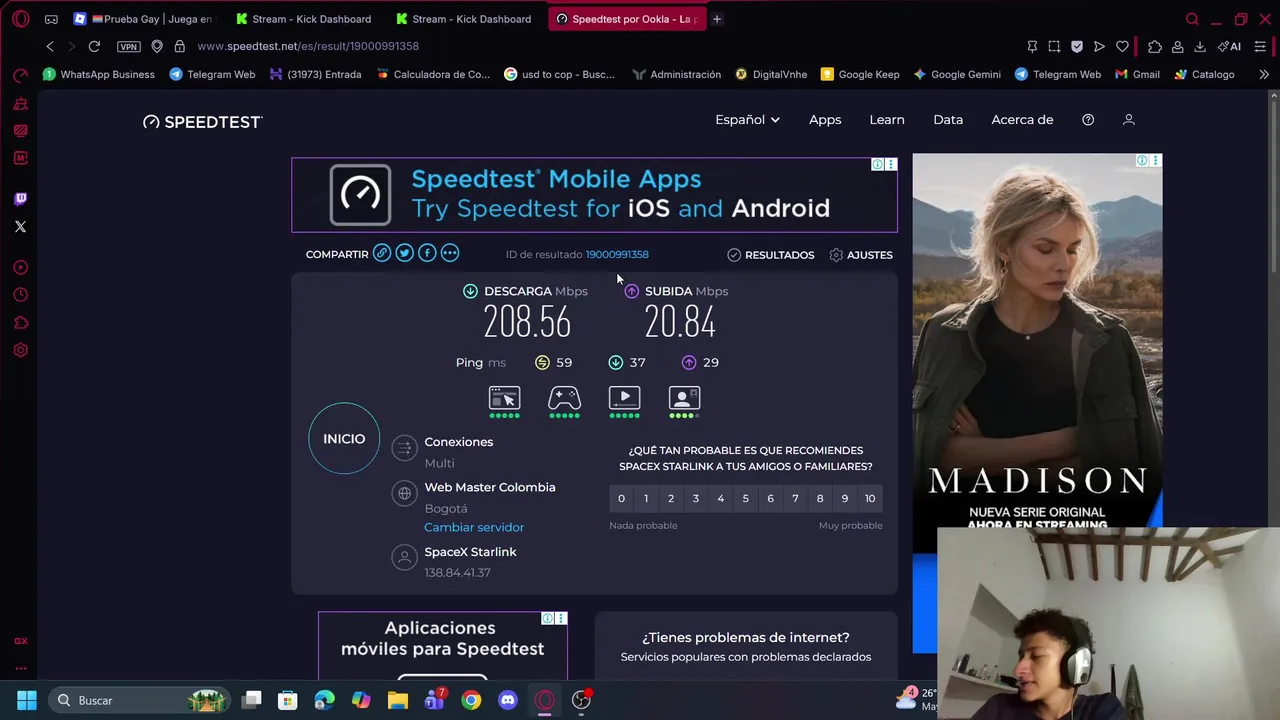
Task: Click the Cambiar servidor link
Action: [x=474, y=527]
